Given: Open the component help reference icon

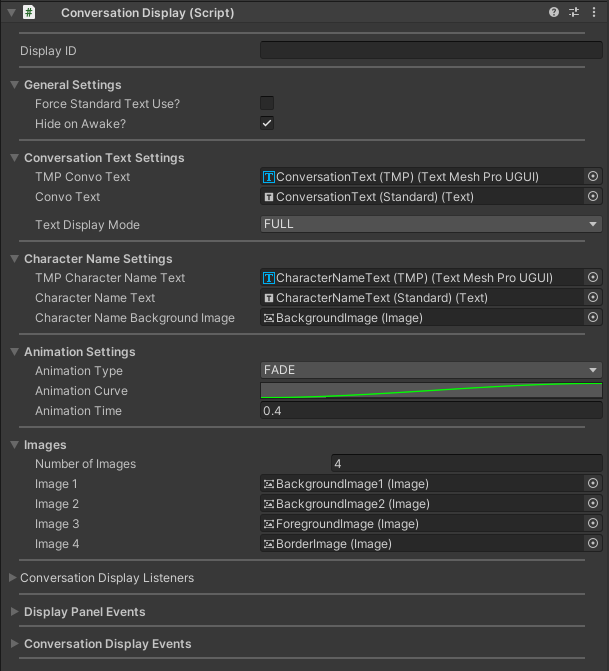Looking at the screenshot, I should click(554, 13).
